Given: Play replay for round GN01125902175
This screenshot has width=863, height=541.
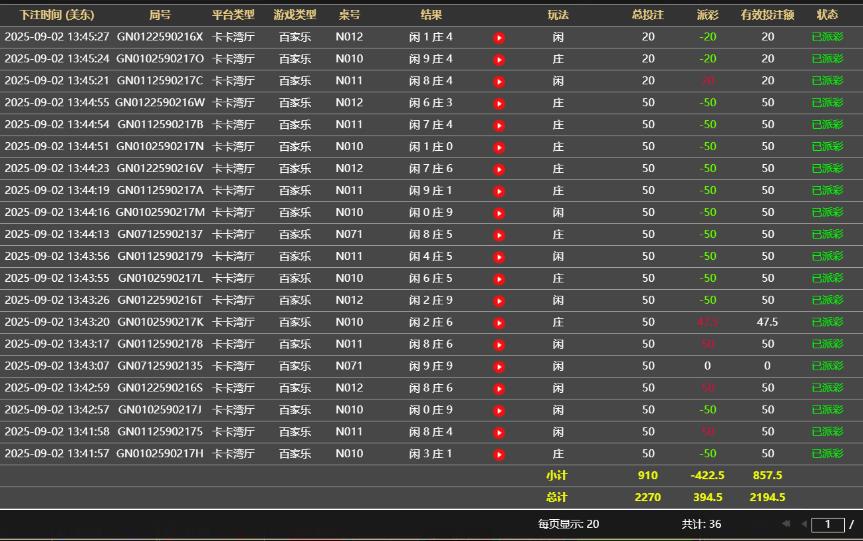Looking at the screenshot, I should (499, 433).
